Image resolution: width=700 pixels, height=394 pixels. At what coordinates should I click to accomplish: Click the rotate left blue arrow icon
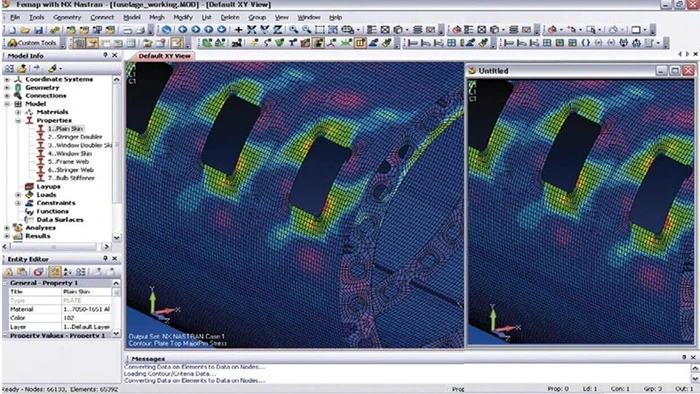pyautogui.click(x=183, y=30)
